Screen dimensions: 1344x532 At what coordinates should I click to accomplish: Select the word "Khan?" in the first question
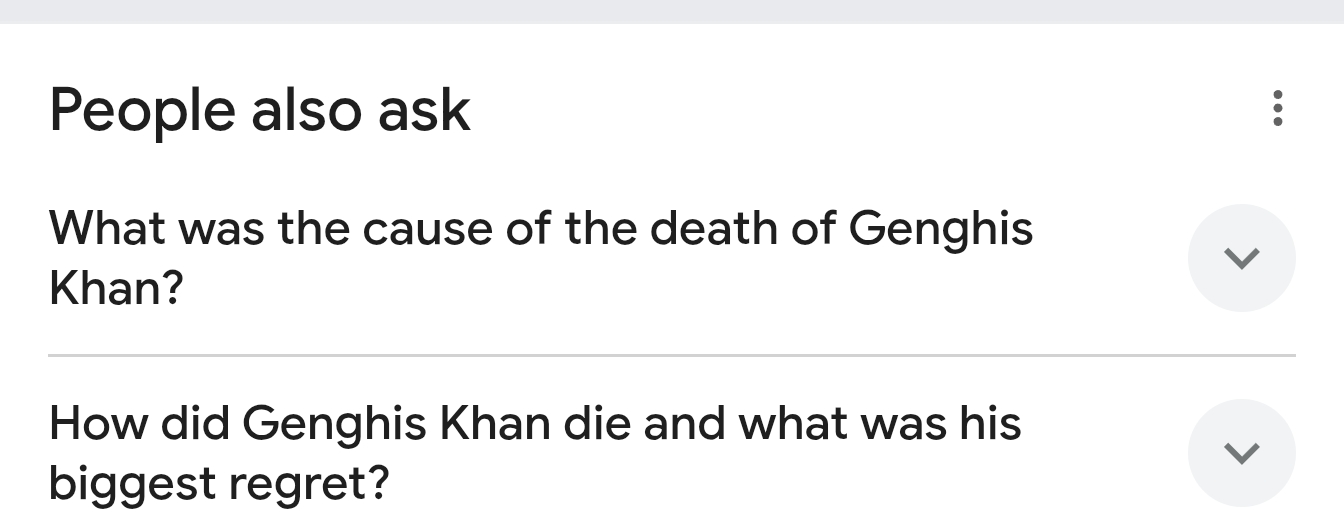(116, 290)
